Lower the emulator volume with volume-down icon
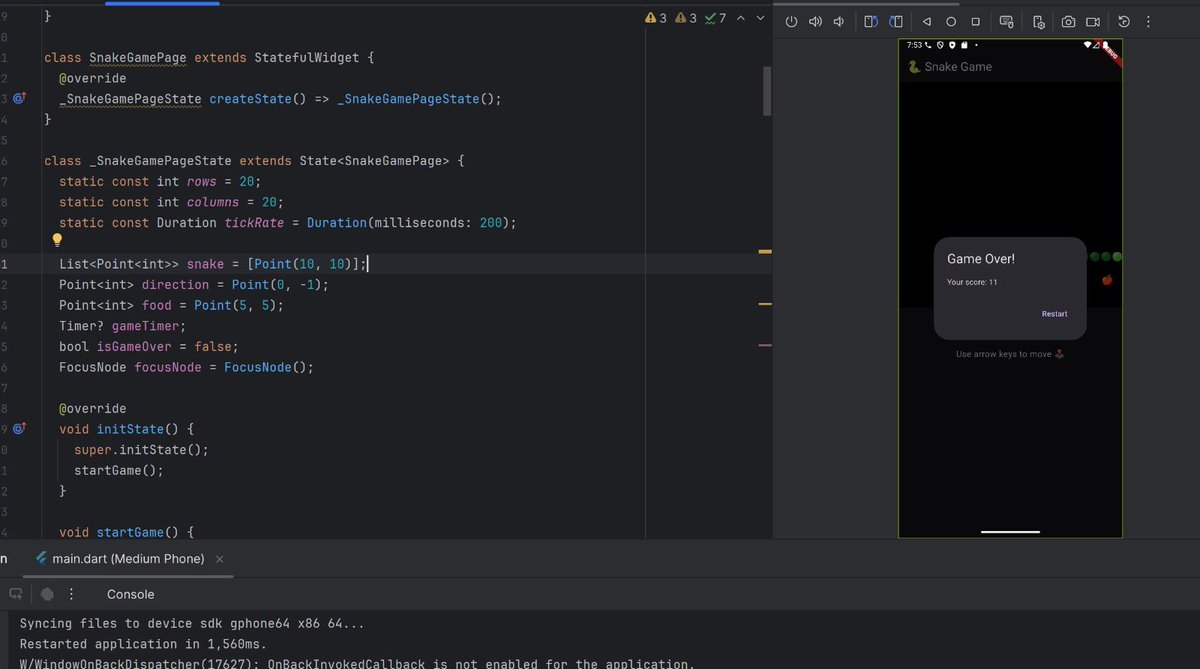1200x669 pixels. click(x=839, y=22)
